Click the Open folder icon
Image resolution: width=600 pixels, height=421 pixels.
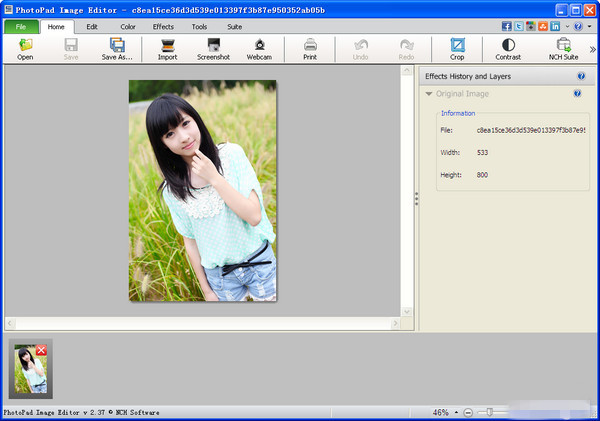25,46
